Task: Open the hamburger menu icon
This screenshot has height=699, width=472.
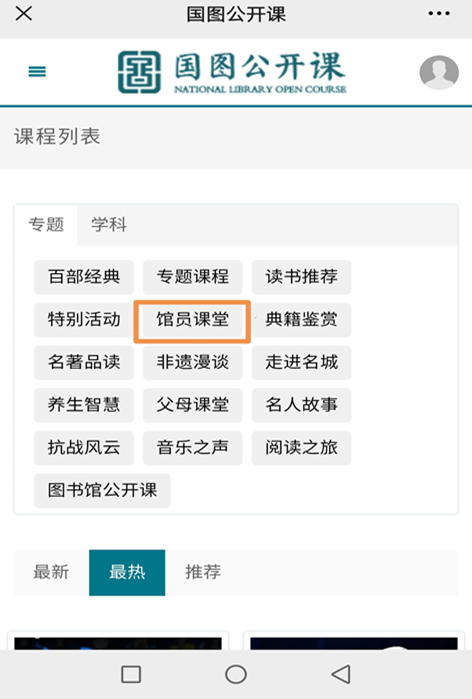Action: [x=37, y=71]
